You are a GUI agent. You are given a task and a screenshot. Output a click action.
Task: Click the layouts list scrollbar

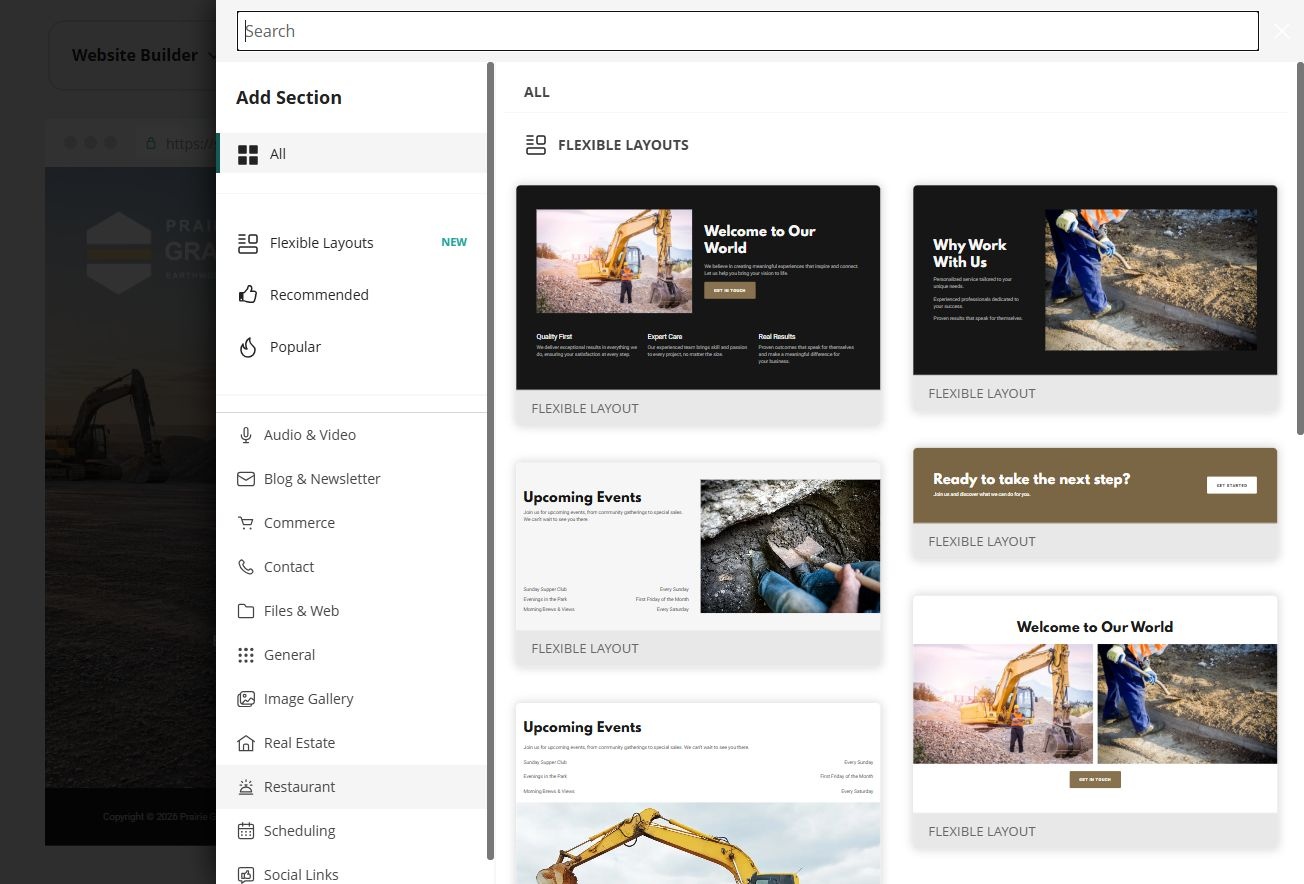(1300, 250)
